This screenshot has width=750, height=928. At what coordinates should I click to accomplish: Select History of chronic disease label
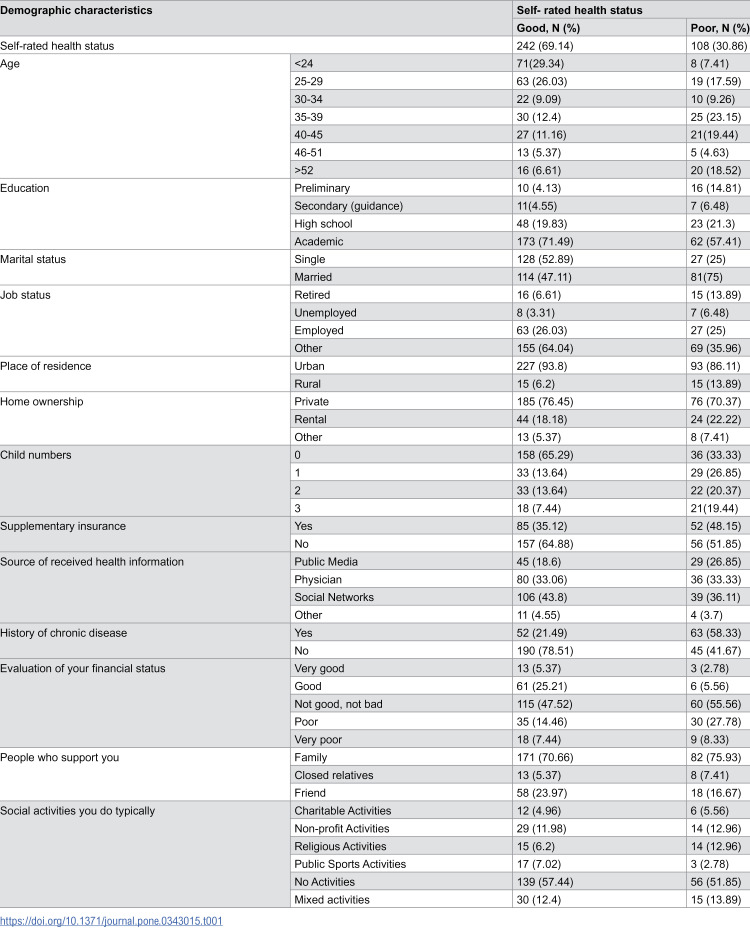point(63,633)
